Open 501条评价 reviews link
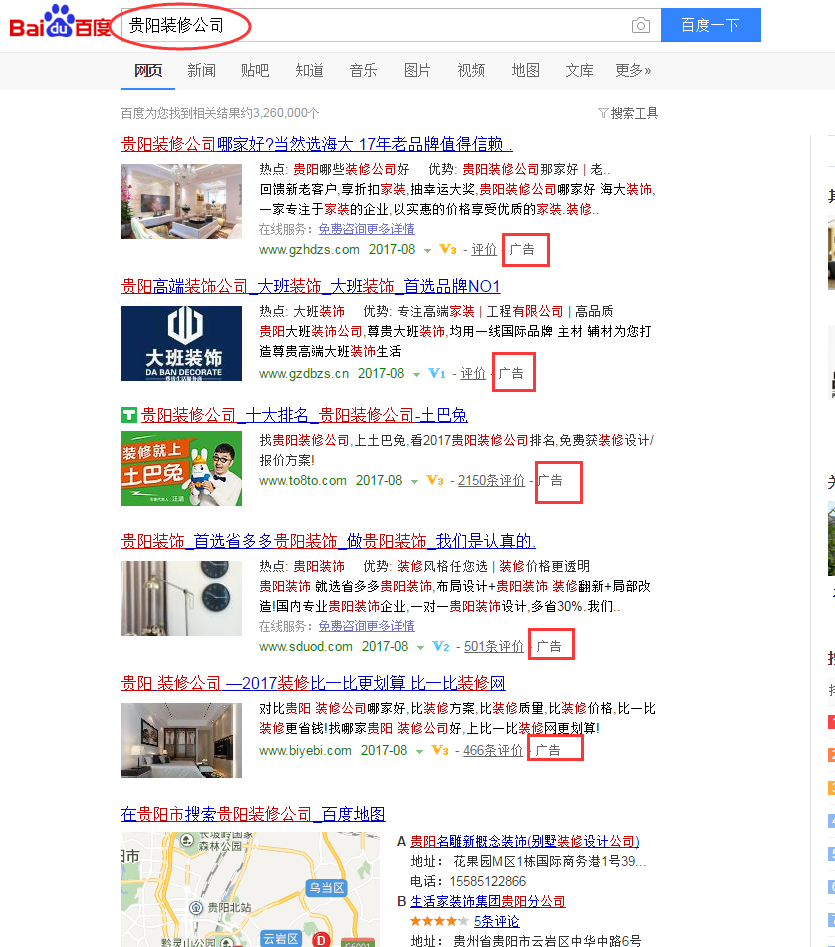Image resolution: width=835 pixels, height=947 pixels. coord(494,647)
